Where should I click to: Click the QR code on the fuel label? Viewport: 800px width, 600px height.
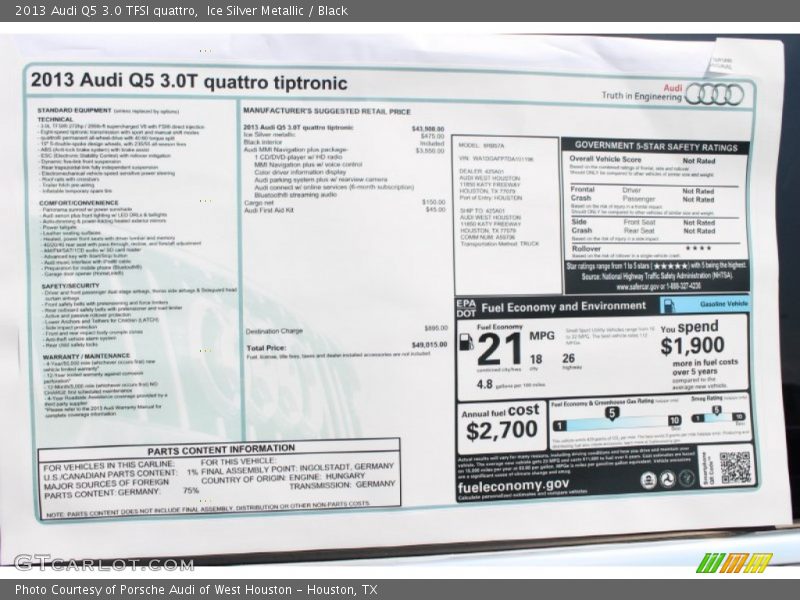click(x=735, y=468)
